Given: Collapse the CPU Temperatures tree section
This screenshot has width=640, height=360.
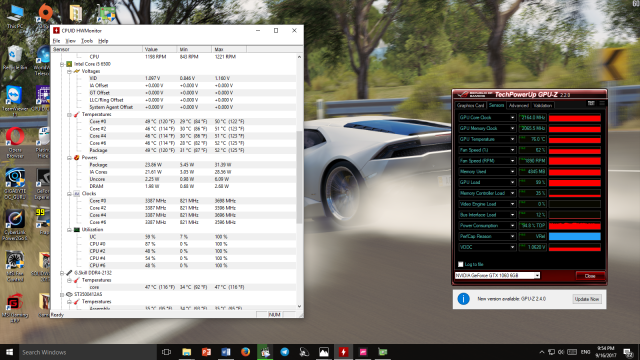Looking at the screenshot, I should [69, 114].
